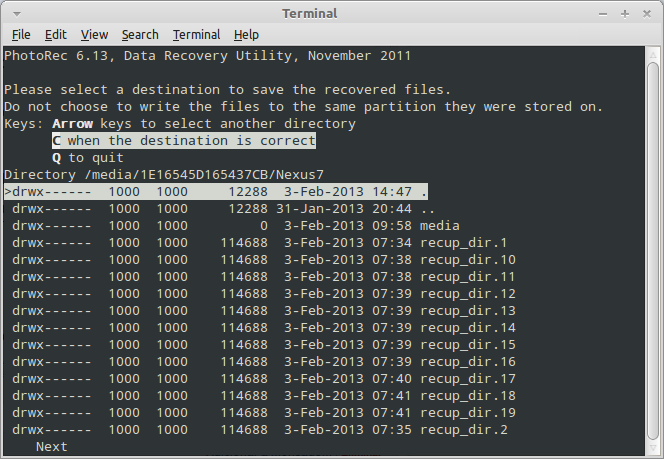This screenshot has width=664, height=459.
Task: Close the Terminal window
Action: coord(647,14)
